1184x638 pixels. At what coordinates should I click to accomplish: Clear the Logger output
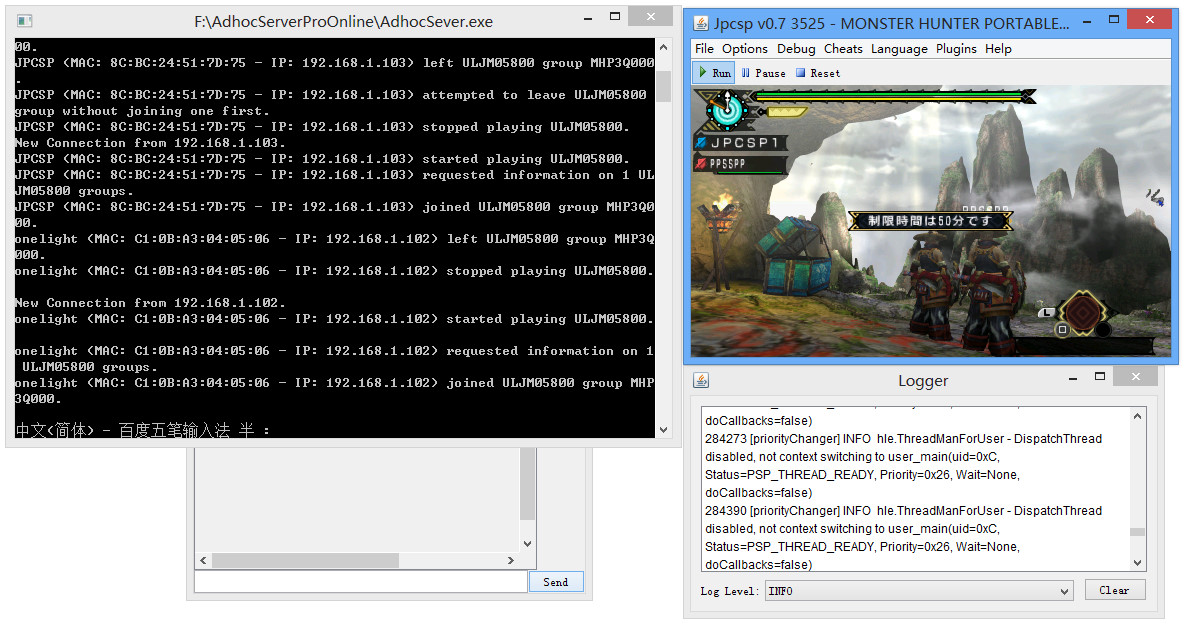(x=1115, y=590)
